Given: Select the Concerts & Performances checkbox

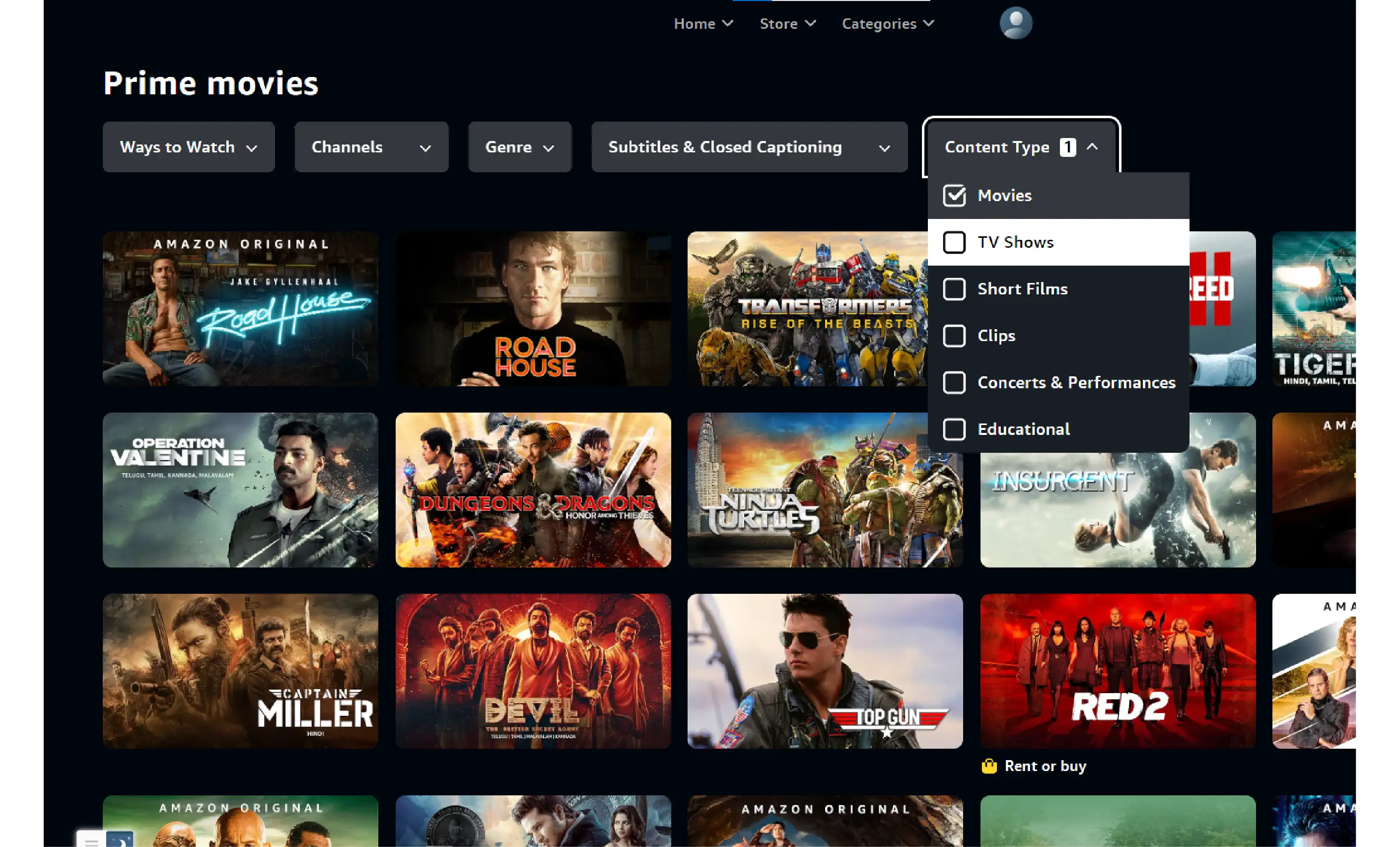Looking at the screenshot, I should 954,382.
